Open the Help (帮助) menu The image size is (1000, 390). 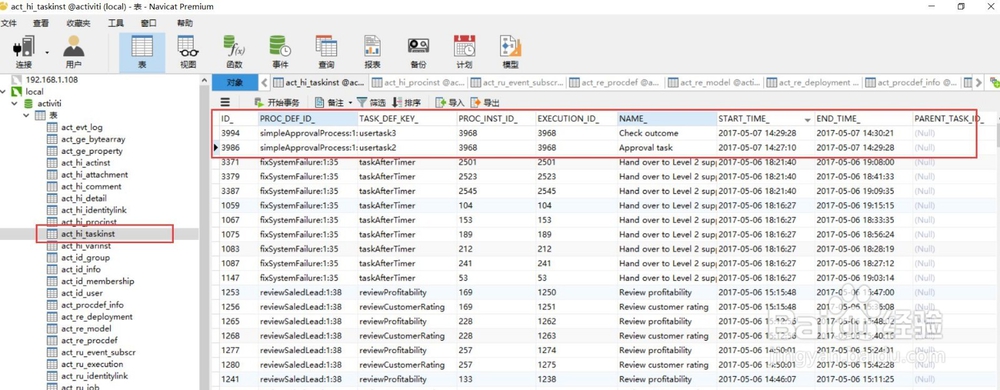pos(184,23)
